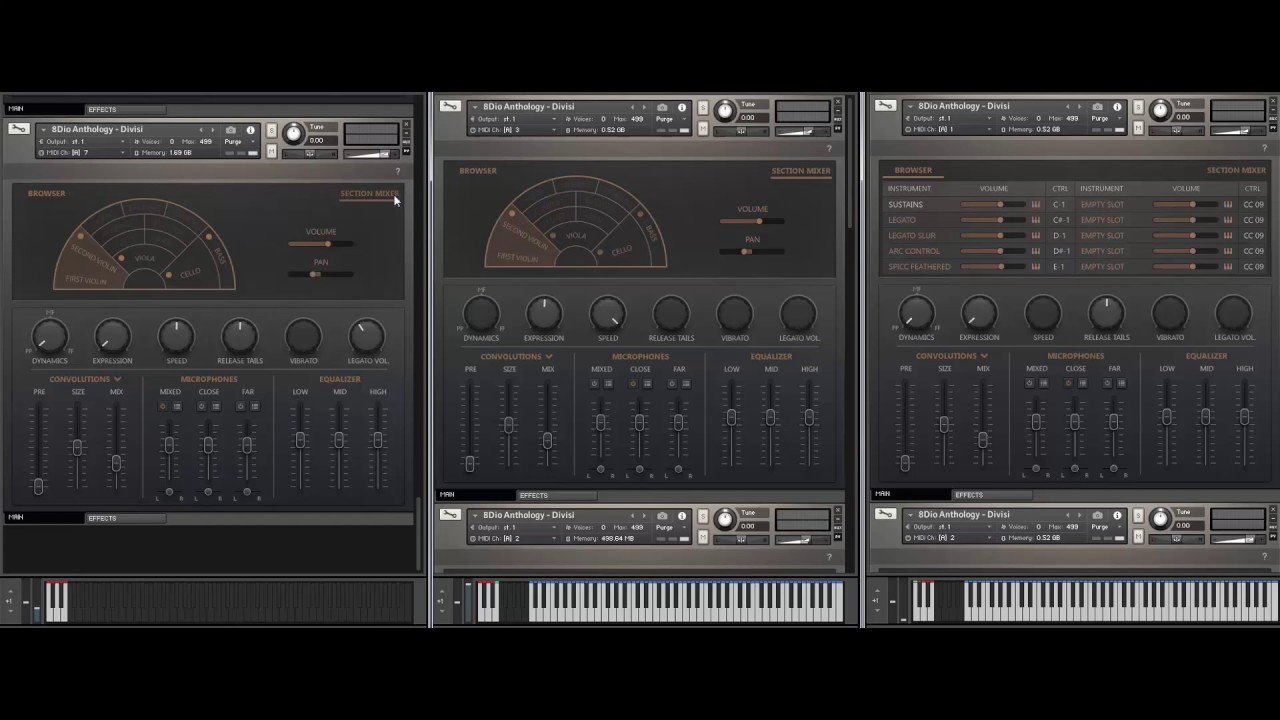
Task: Click wrench icon of right window's upper instrument
Action: pos(885,106)
